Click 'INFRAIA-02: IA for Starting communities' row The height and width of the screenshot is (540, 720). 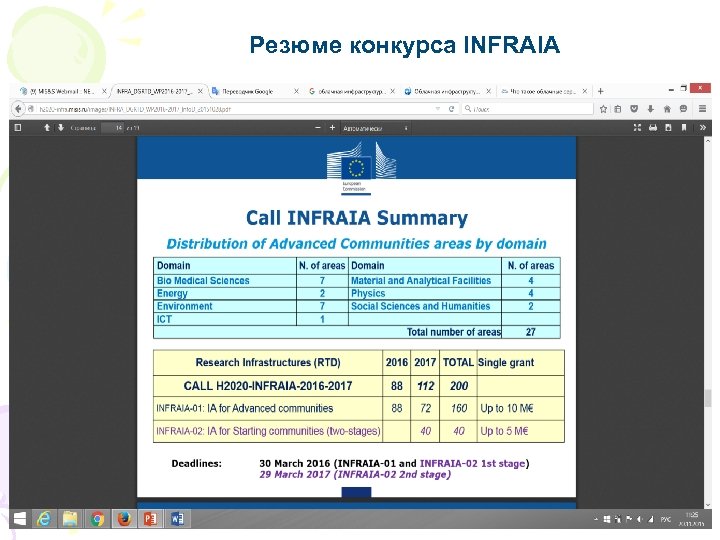pos(268,431)
